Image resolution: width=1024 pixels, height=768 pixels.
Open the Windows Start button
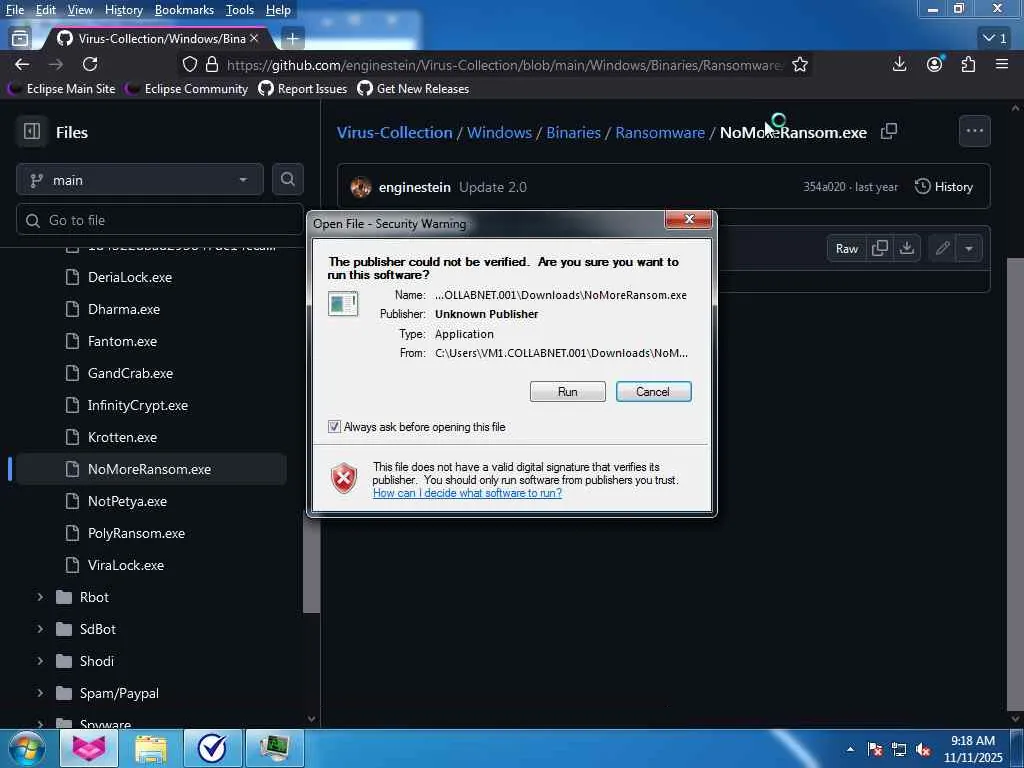pyautogui.click(x=27, y=748)
